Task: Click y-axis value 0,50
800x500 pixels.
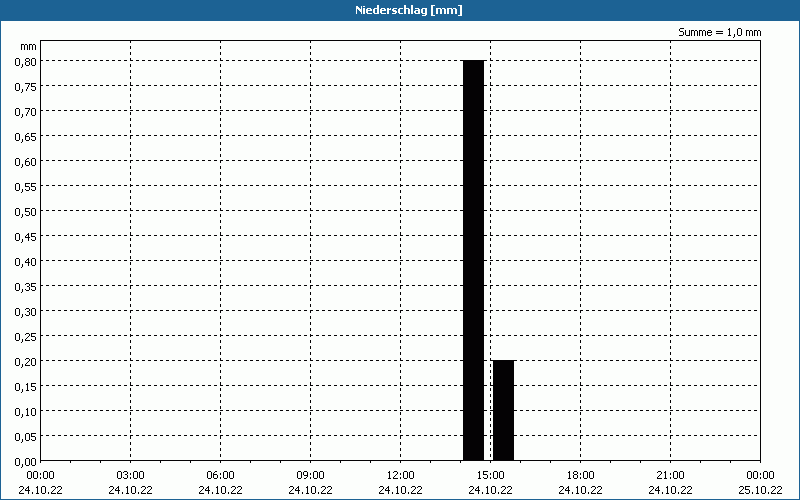Action: tap(26, 212)
